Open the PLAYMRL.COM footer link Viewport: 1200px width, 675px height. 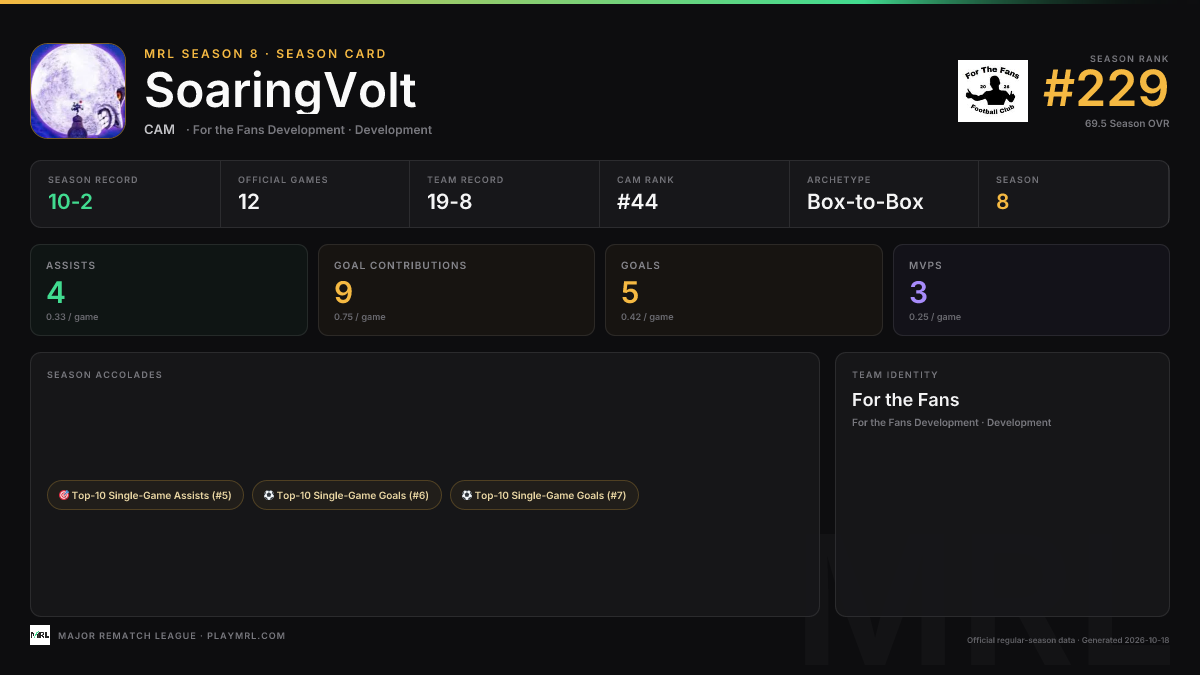click(x=246, y=636)
